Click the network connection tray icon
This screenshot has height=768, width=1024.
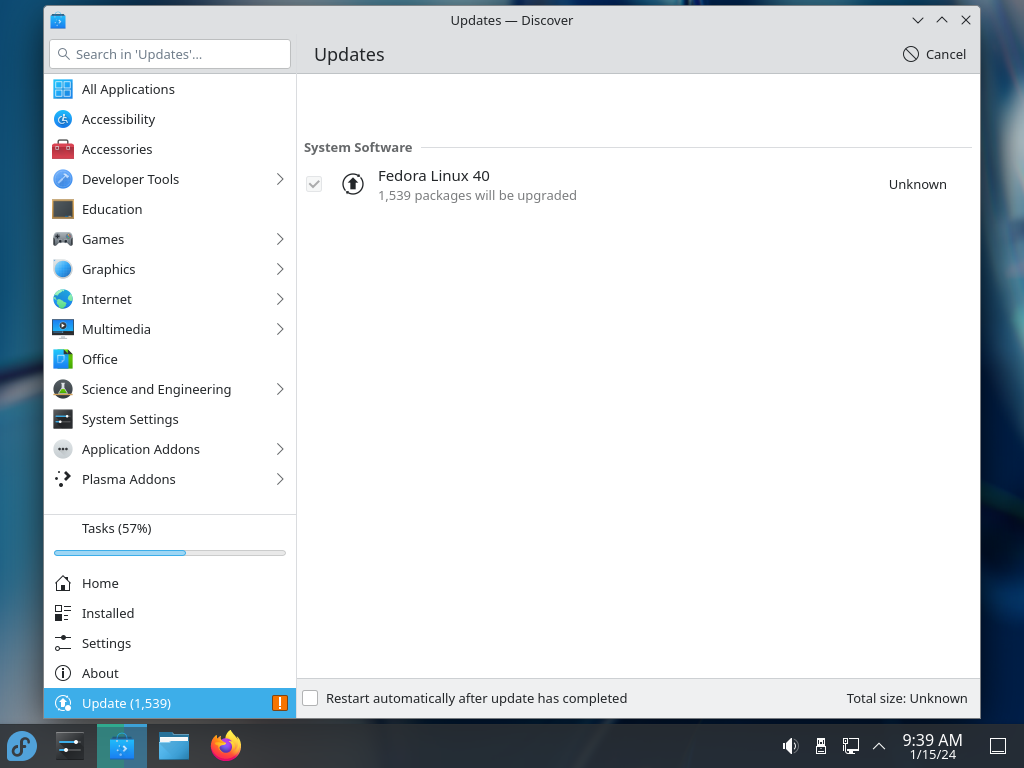point(850,746)
